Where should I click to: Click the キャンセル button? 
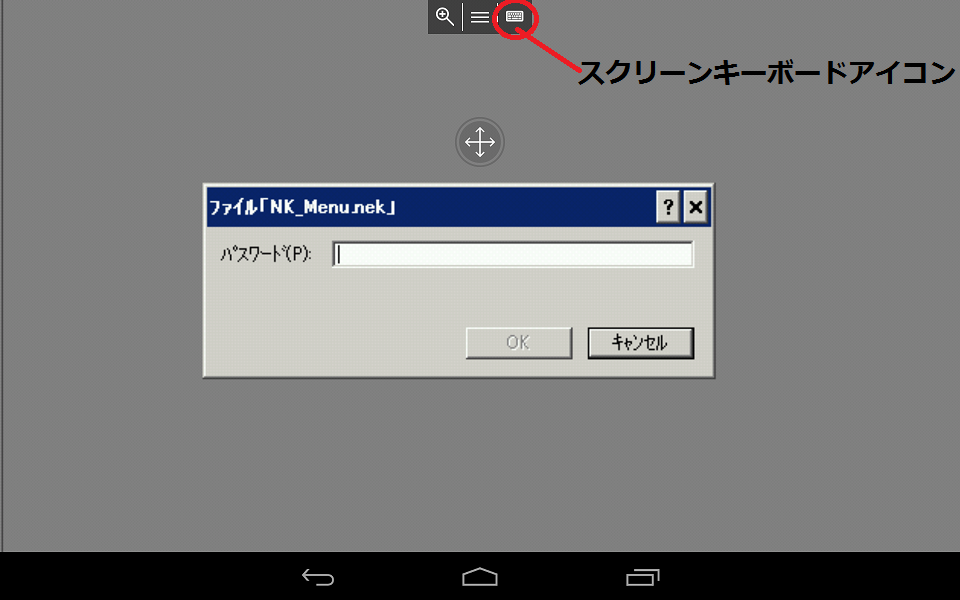tap(640, 342)
